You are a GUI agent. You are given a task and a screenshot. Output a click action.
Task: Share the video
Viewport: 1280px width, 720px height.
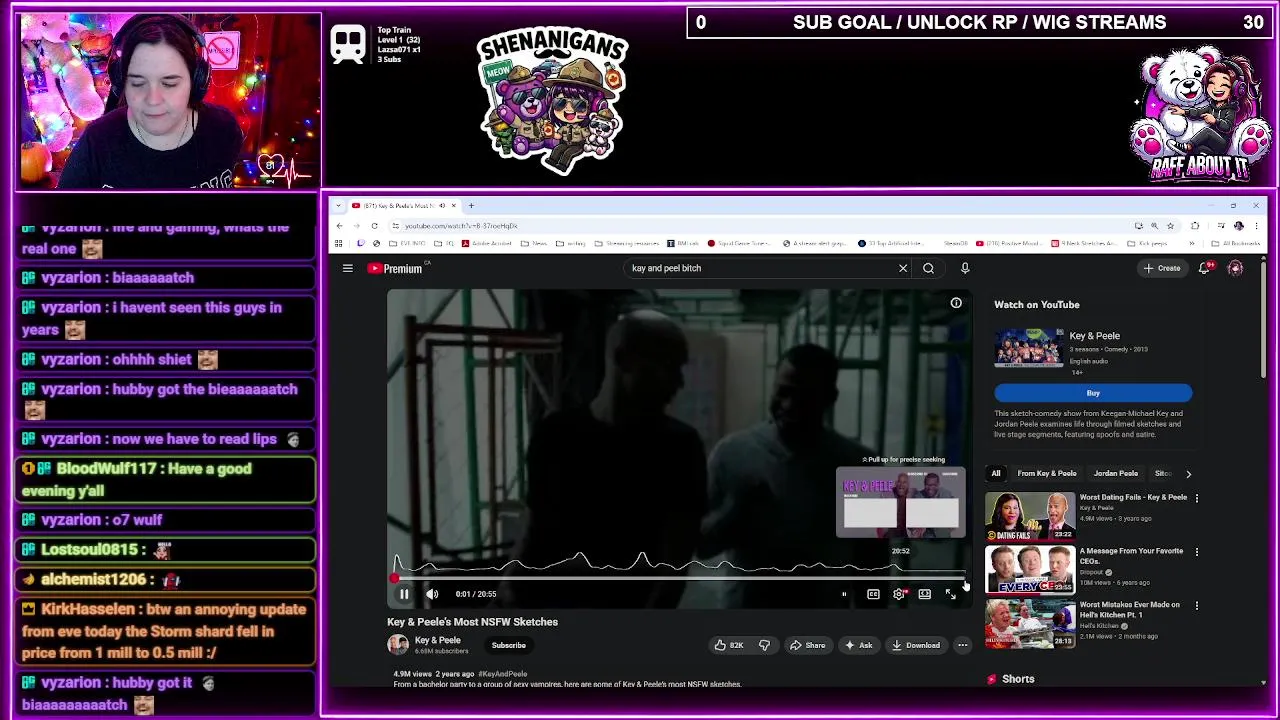(808, 645)
